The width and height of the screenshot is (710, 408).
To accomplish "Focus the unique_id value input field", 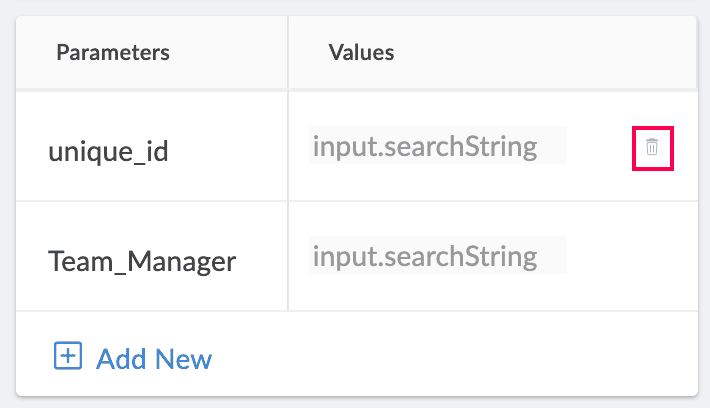I will (437, 147).
